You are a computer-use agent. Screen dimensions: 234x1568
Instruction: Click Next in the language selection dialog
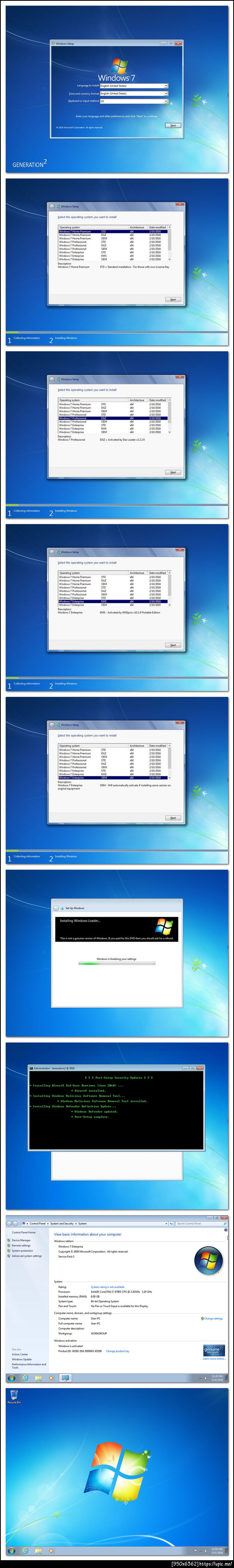click(173, 125)
